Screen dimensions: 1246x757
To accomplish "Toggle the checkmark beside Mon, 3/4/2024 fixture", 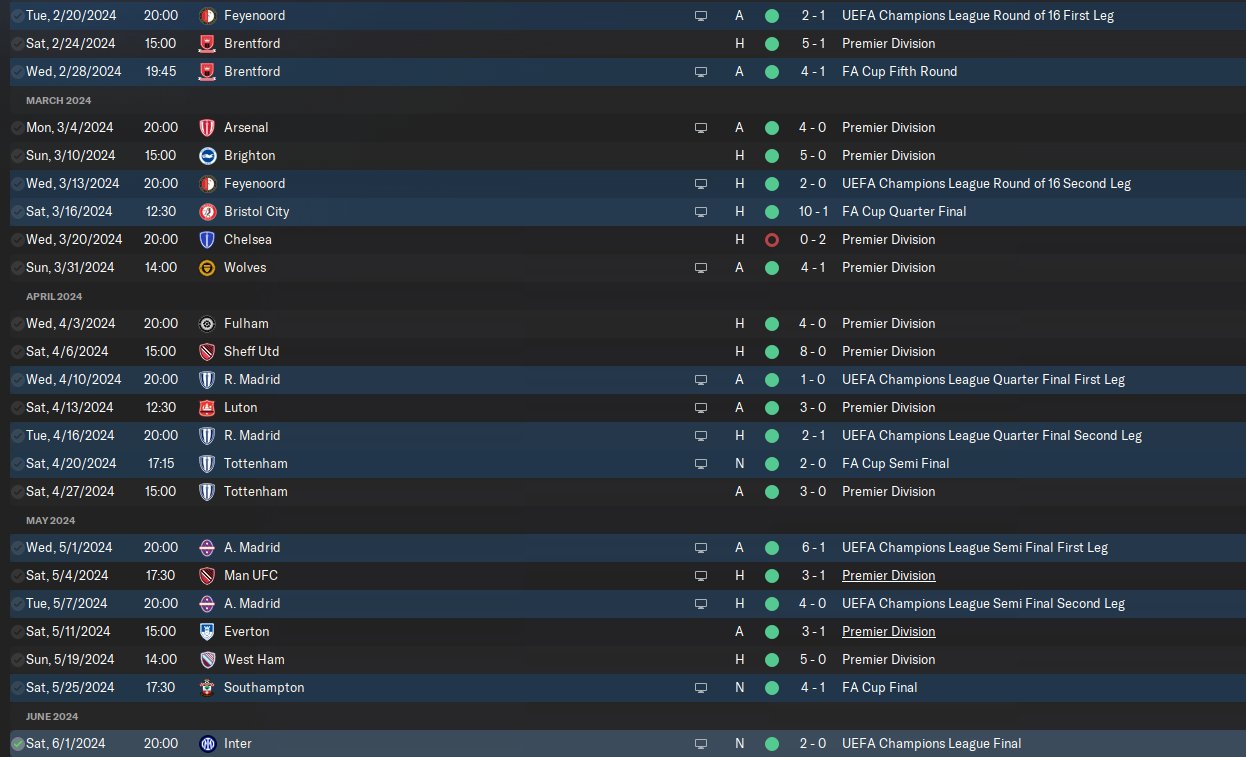I will (17, 128).
